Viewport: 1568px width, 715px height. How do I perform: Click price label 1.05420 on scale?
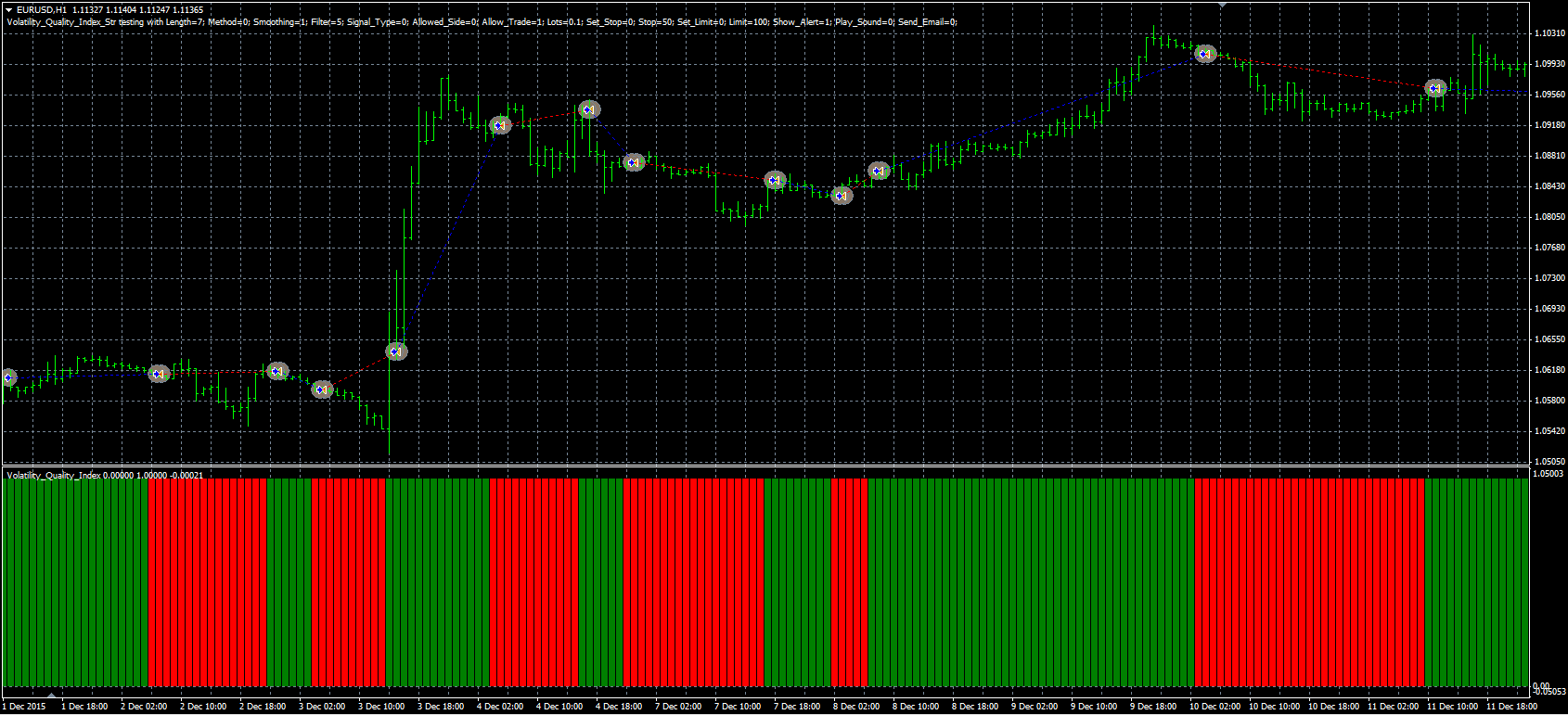pos(1550,431)
